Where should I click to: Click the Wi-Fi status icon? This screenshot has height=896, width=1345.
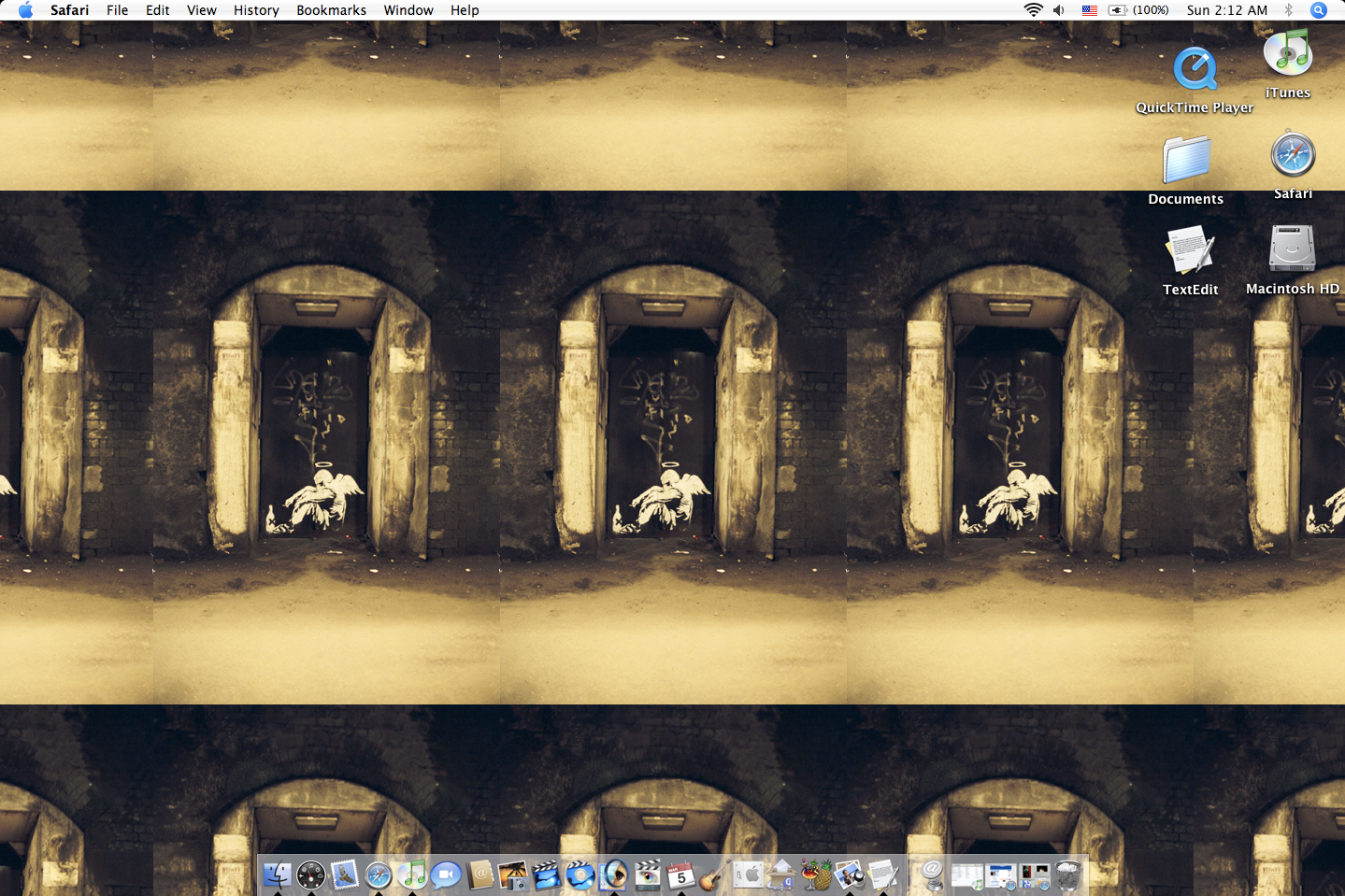1033,10
